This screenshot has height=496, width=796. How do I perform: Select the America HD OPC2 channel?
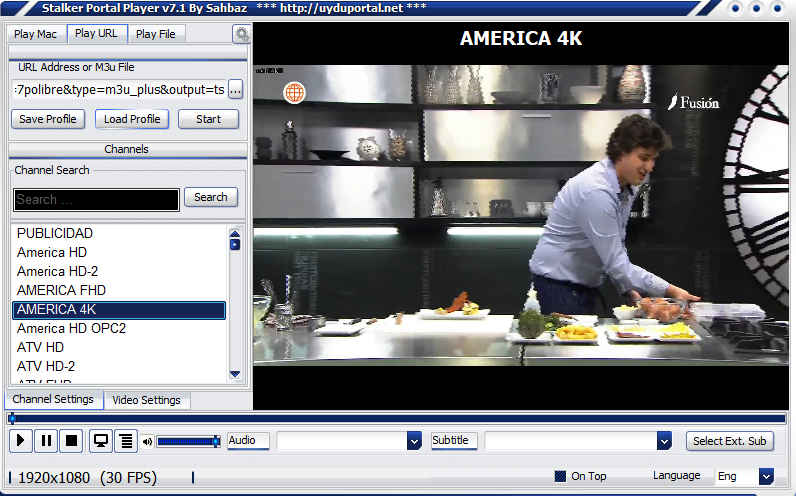tap(119, 328)
